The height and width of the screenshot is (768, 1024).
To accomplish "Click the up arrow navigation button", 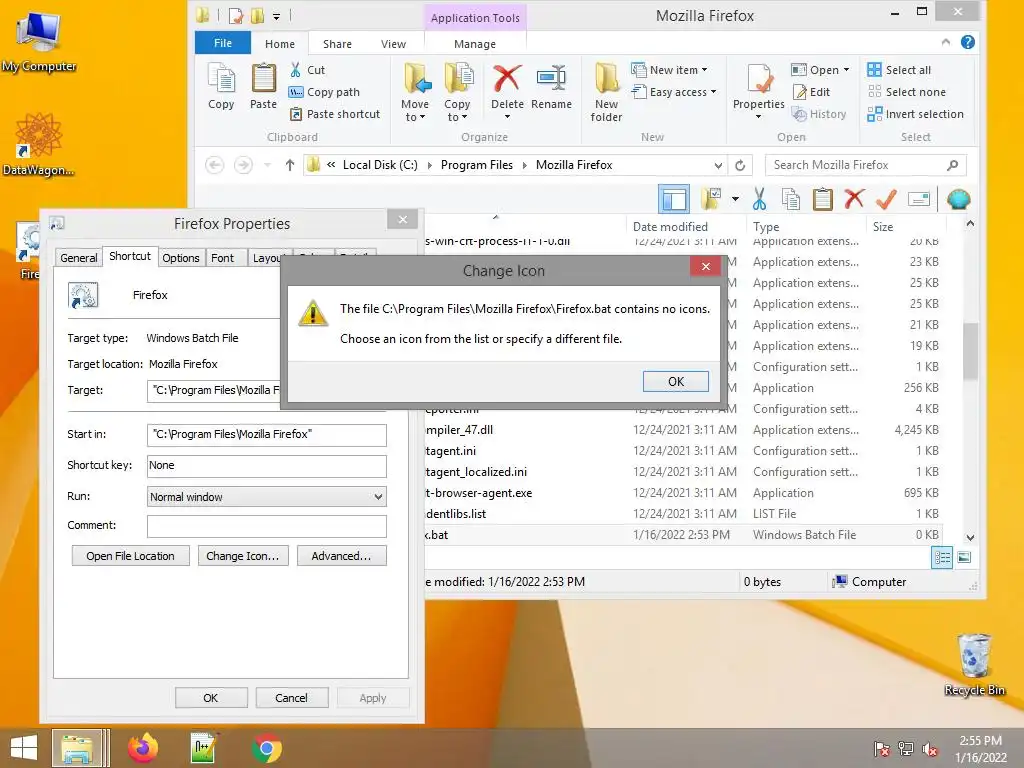I will (x=290, y=165).
